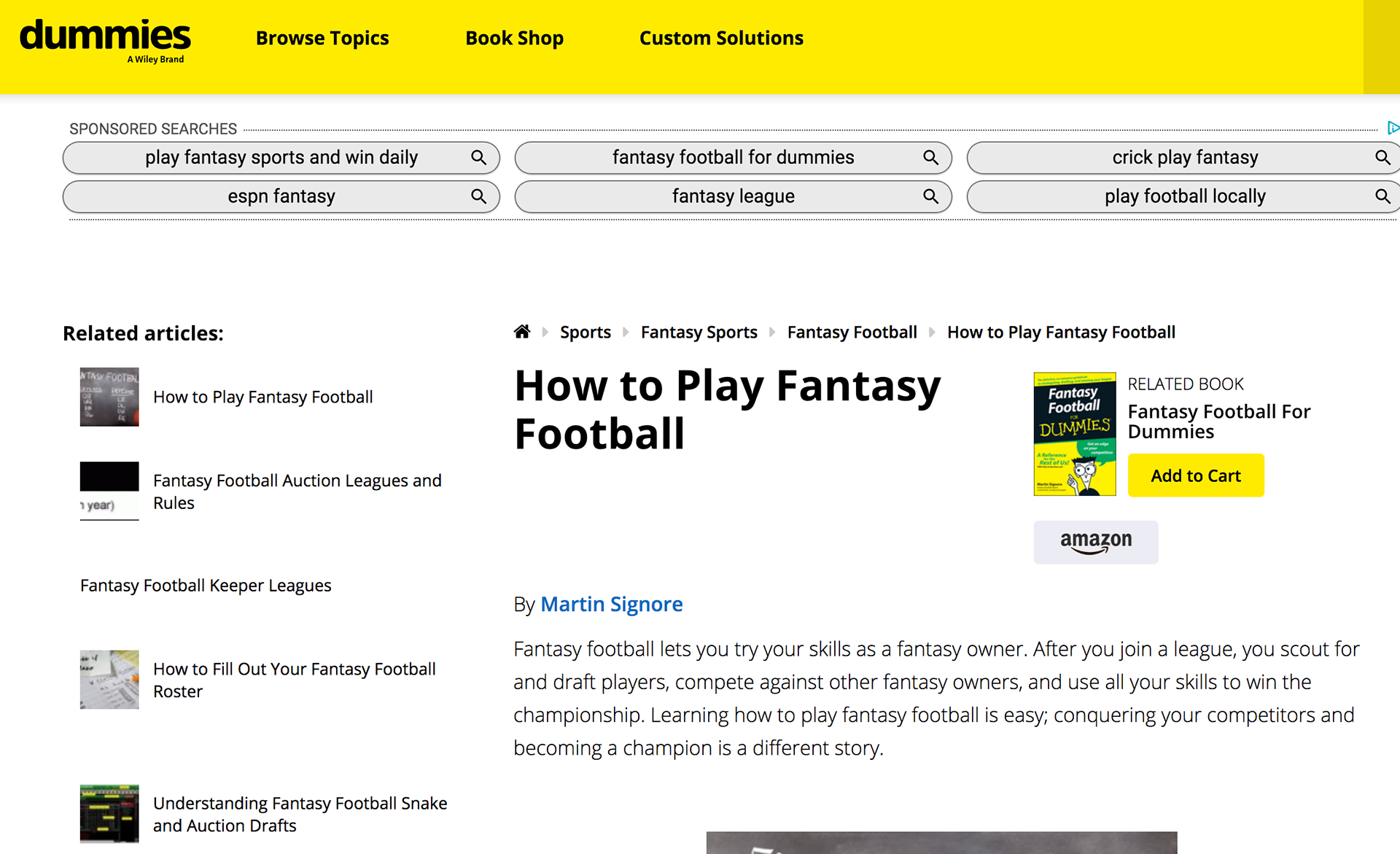Open 'How to Fill Out Your Fantasy Football Roster'
Viewport: 1400px width, 854px height.
295,680
